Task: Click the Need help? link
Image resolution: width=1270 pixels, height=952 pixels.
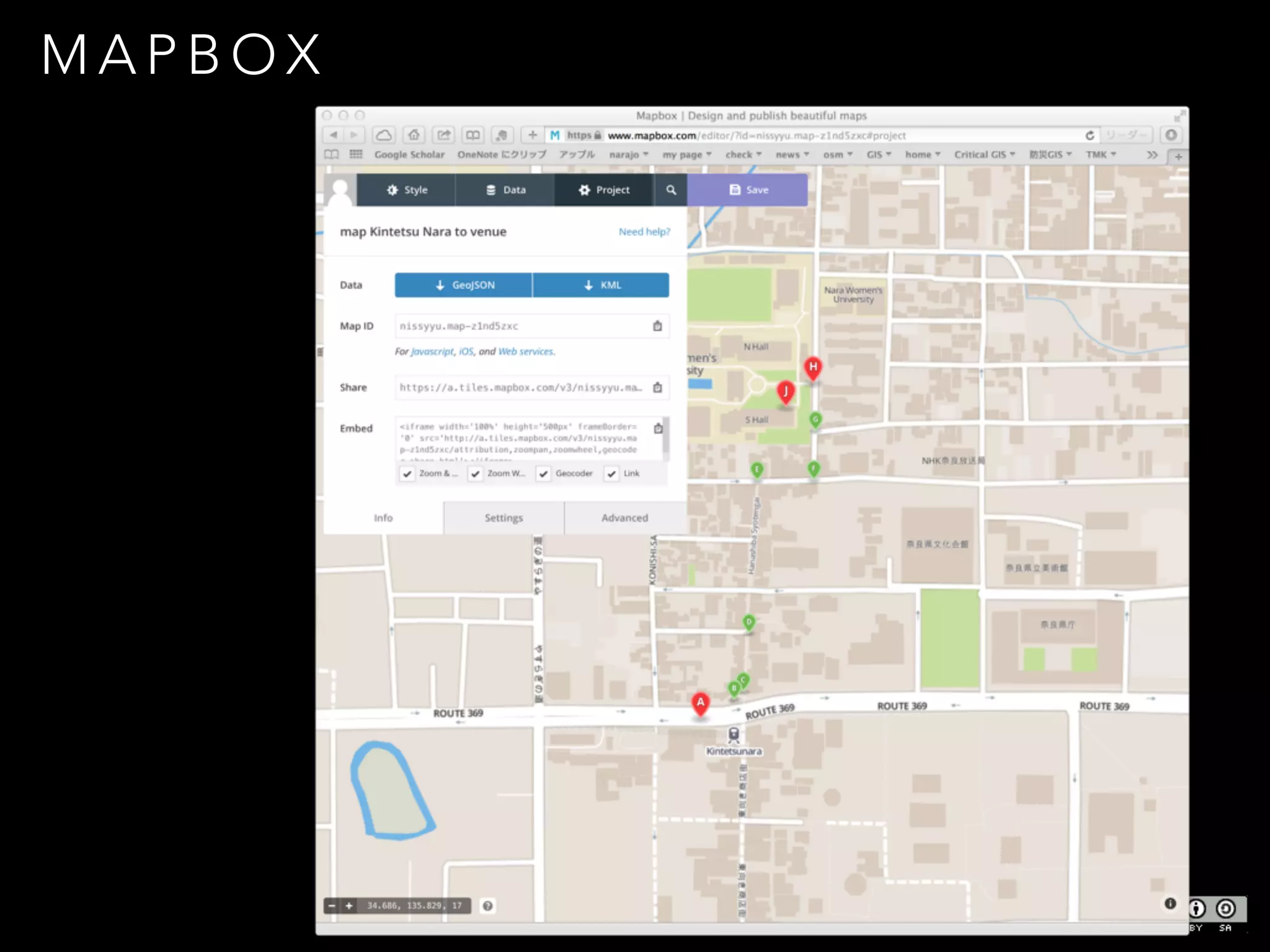Action: [644, 231]
